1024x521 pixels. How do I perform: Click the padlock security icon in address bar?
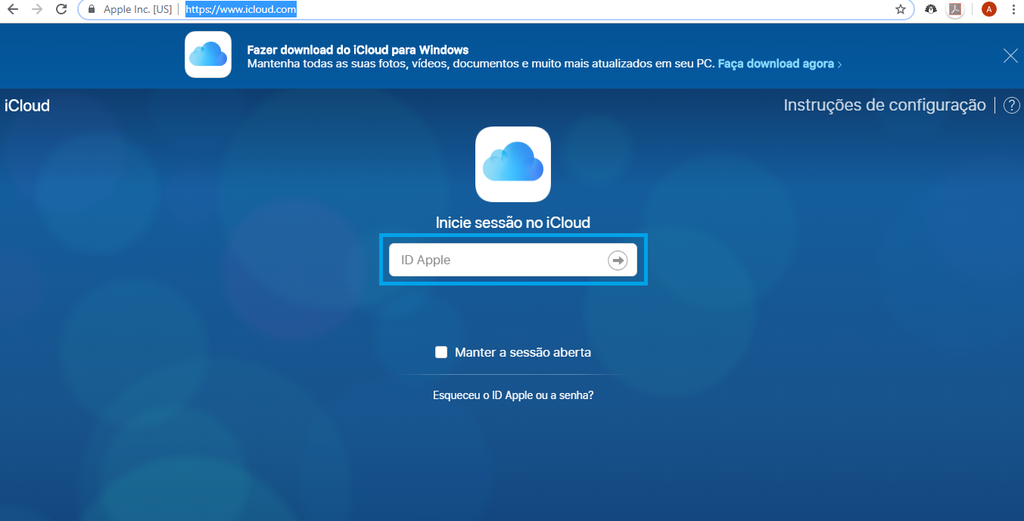point(91,9)
